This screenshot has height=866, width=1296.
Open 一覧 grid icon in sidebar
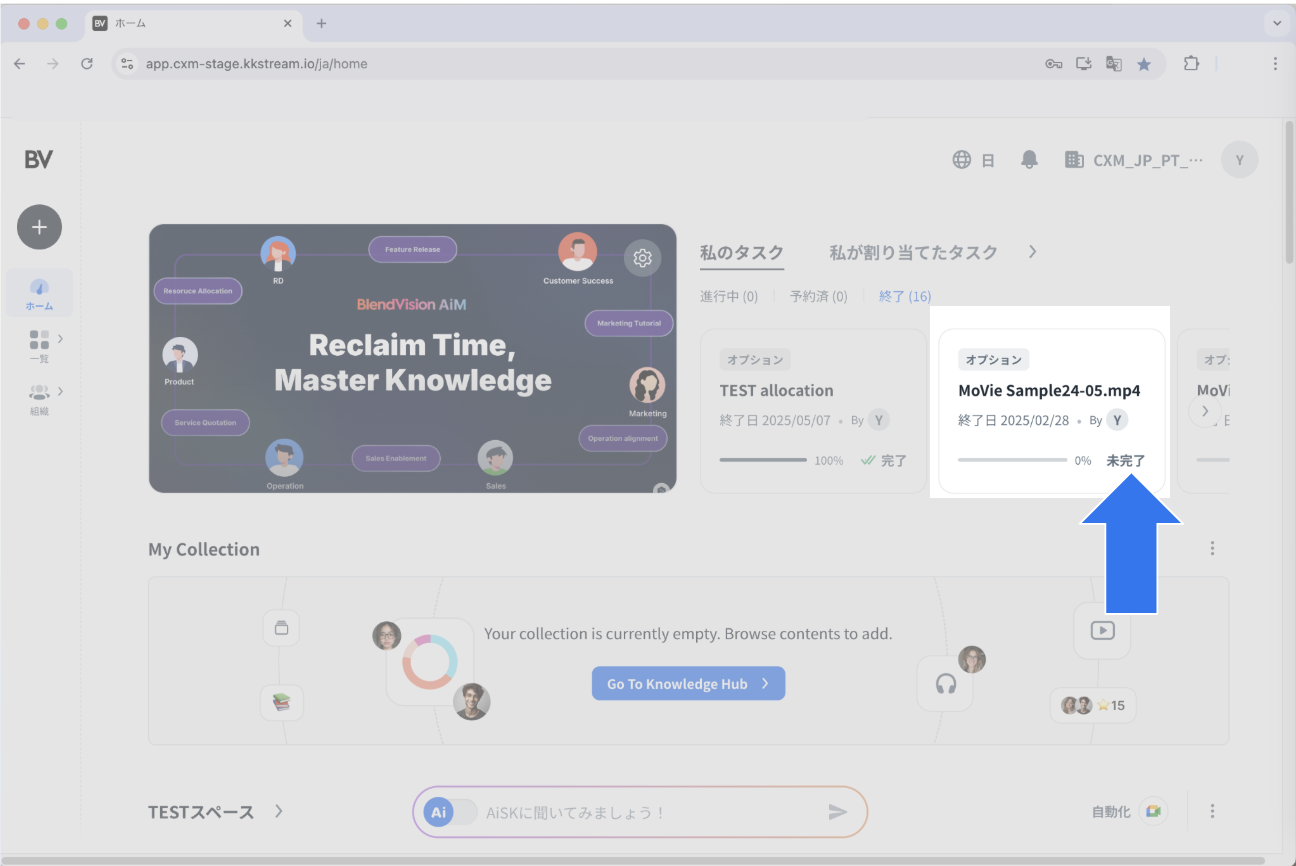(x=39, y=340)
